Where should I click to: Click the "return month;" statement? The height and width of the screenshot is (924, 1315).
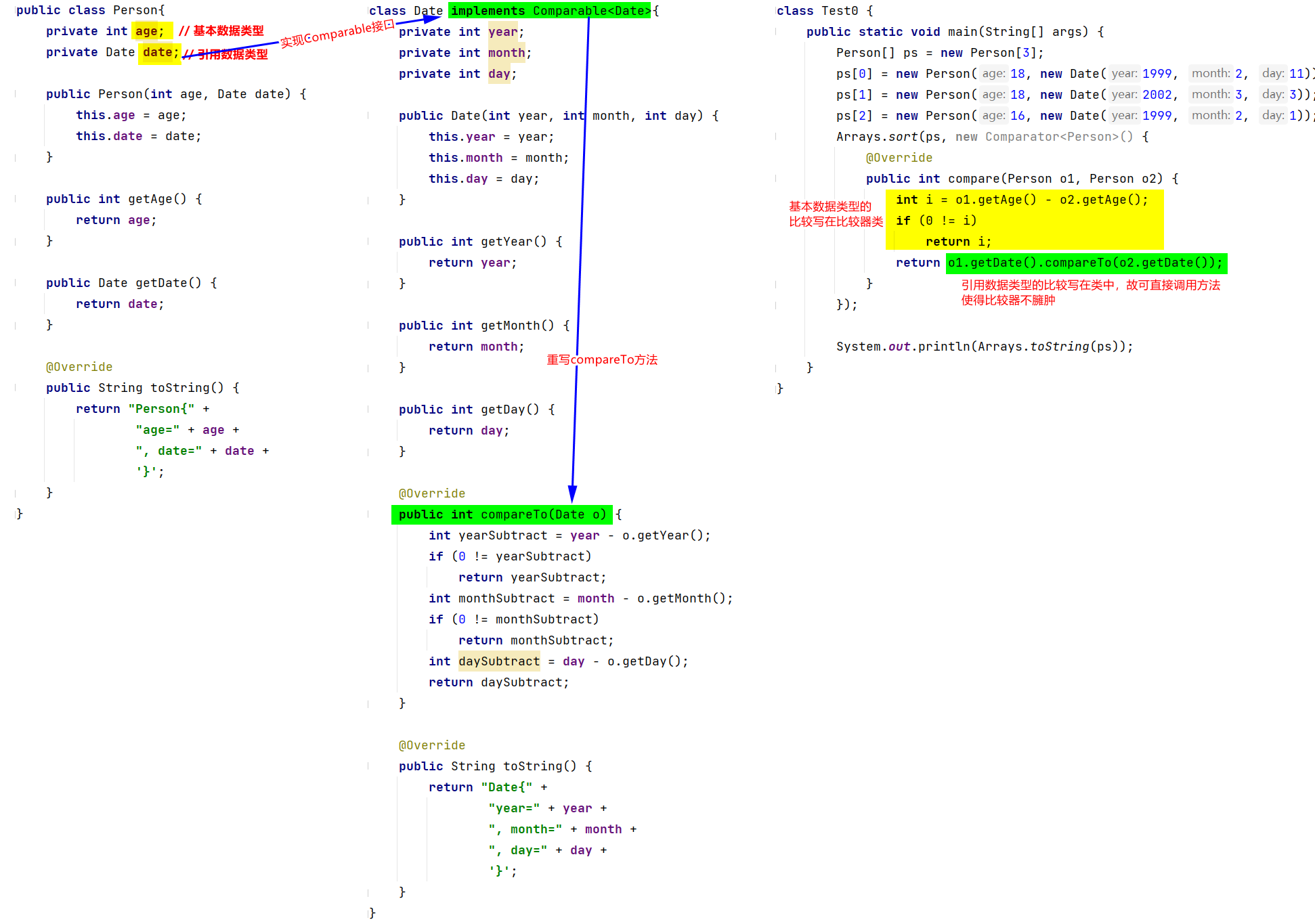click(476, 347)
